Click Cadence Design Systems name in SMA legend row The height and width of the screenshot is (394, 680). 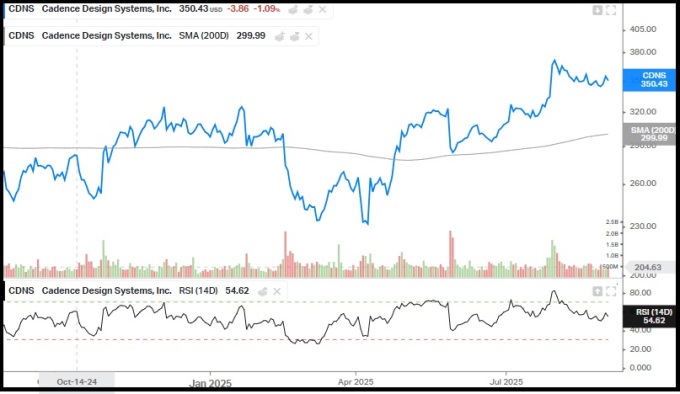107,36
